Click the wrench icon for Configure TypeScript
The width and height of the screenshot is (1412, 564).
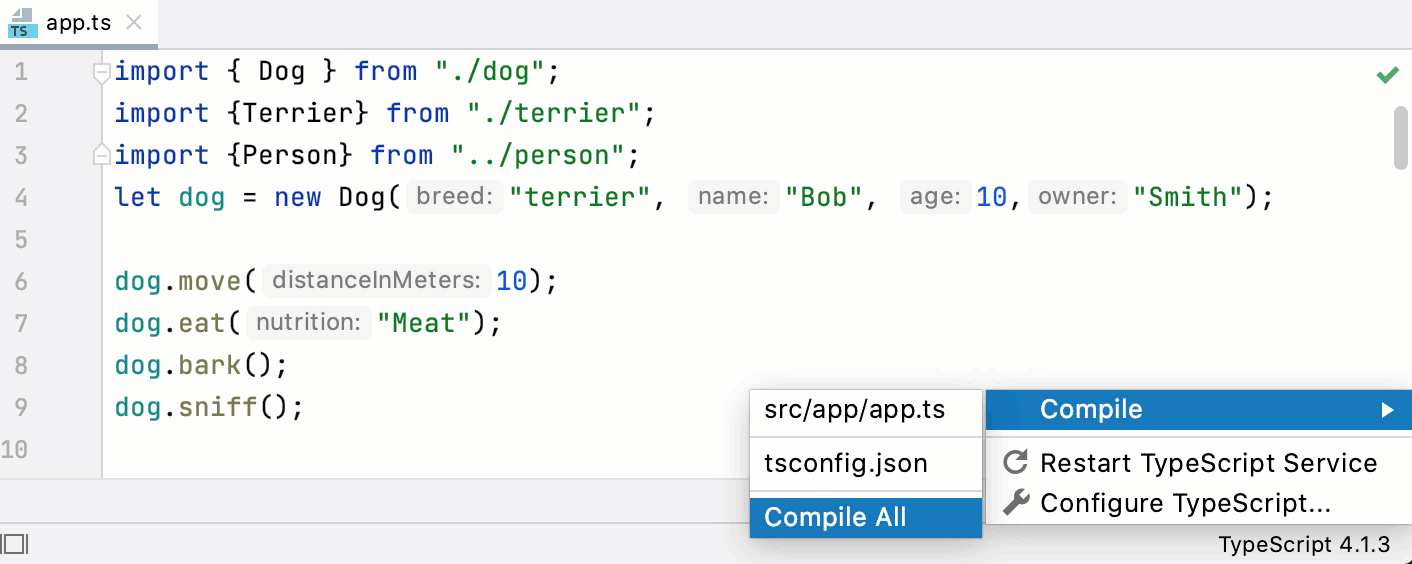(x=1015, y=503)
